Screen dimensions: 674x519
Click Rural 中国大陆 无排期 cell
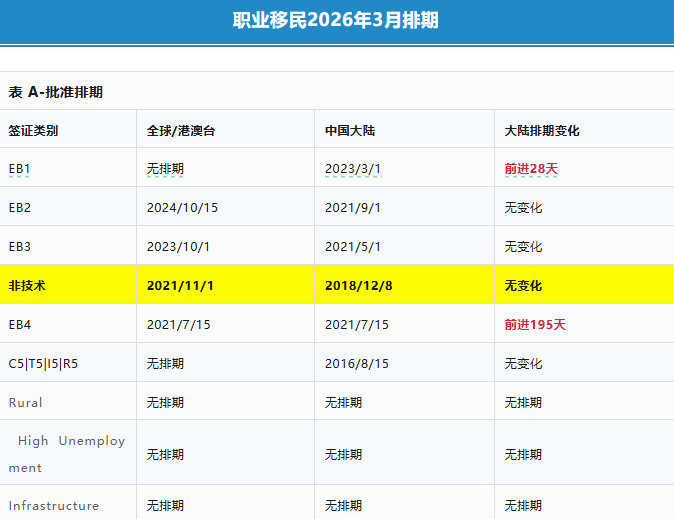(x=343, y=402)
